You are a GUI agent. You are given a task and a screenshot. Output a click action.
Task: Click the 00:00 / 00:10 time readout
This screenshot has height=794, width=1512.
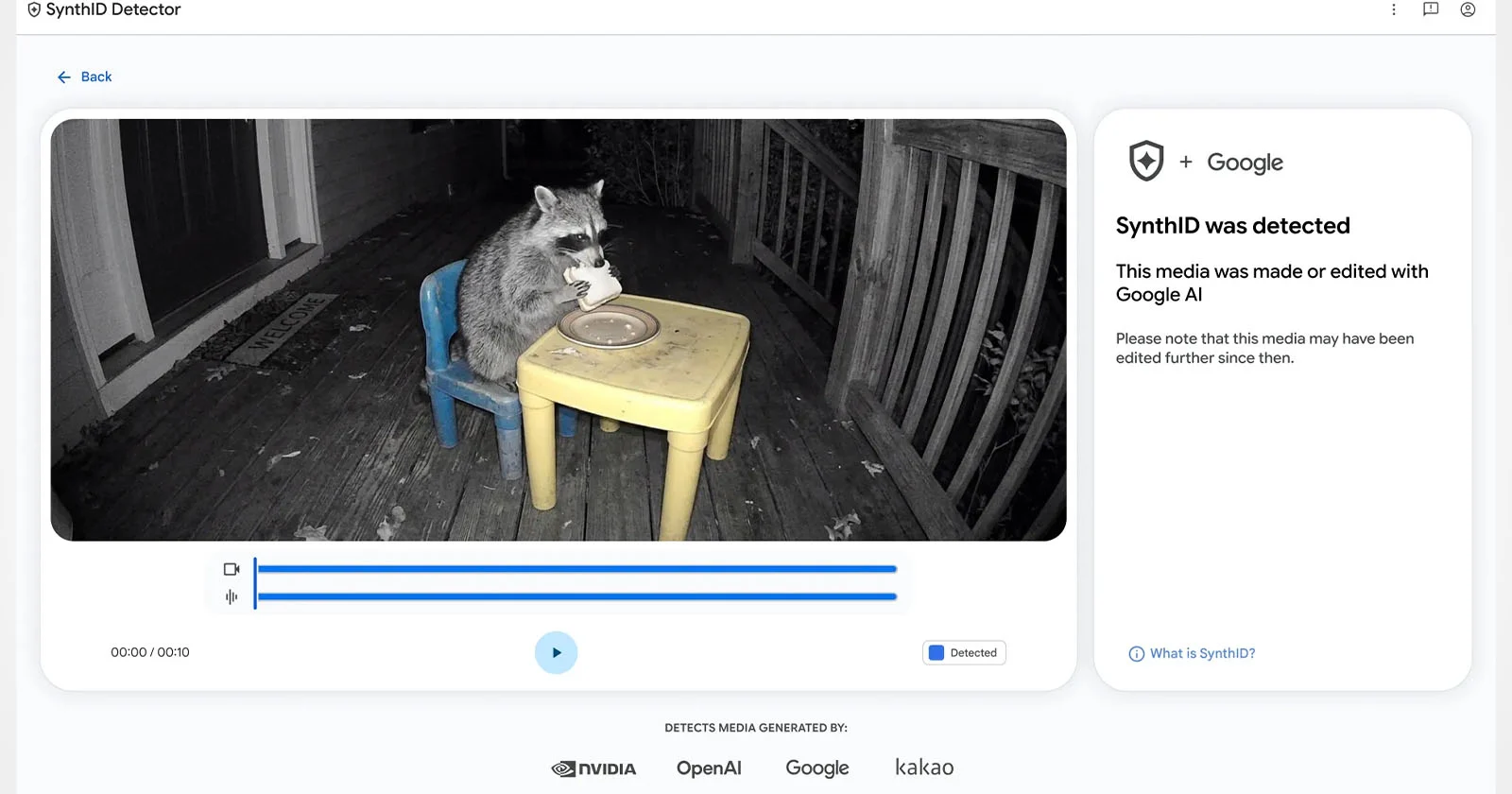point(150,652)
